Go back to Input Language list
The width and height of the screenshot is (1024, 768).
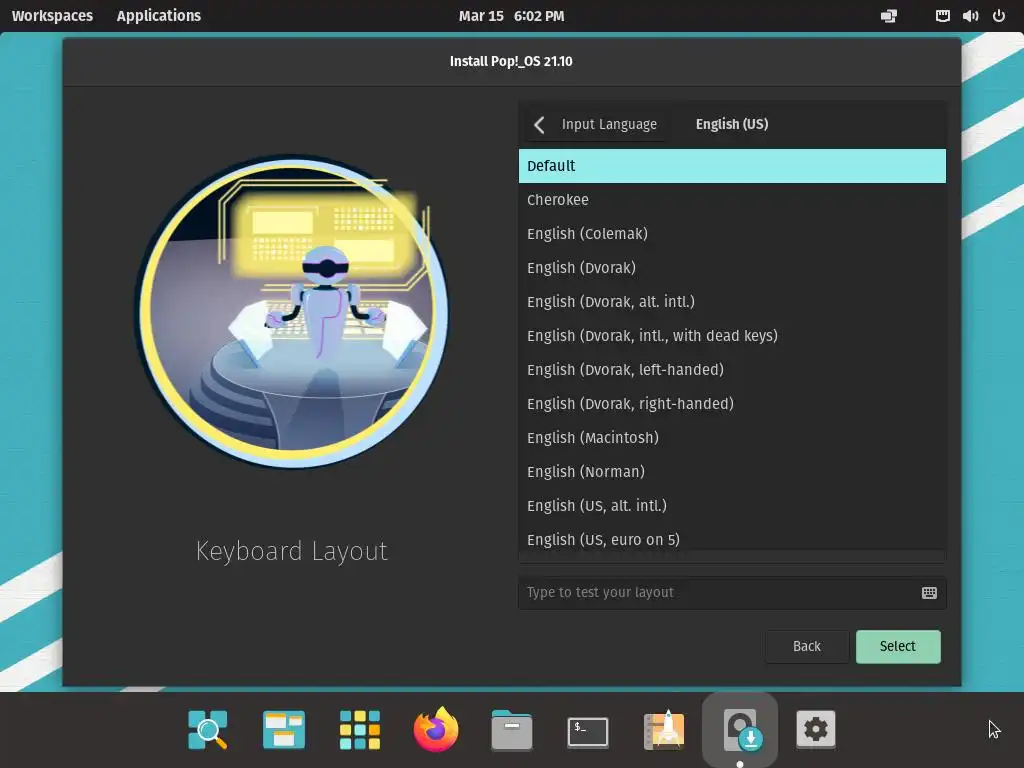tap(596, 125)
